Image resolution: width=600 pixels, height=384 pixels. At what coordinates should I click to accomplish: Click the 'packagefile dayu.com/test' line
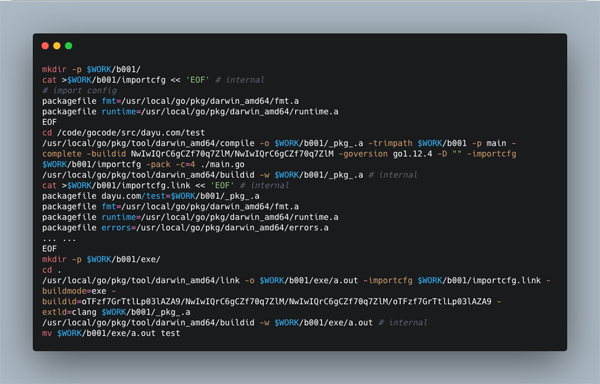(151, 196)
